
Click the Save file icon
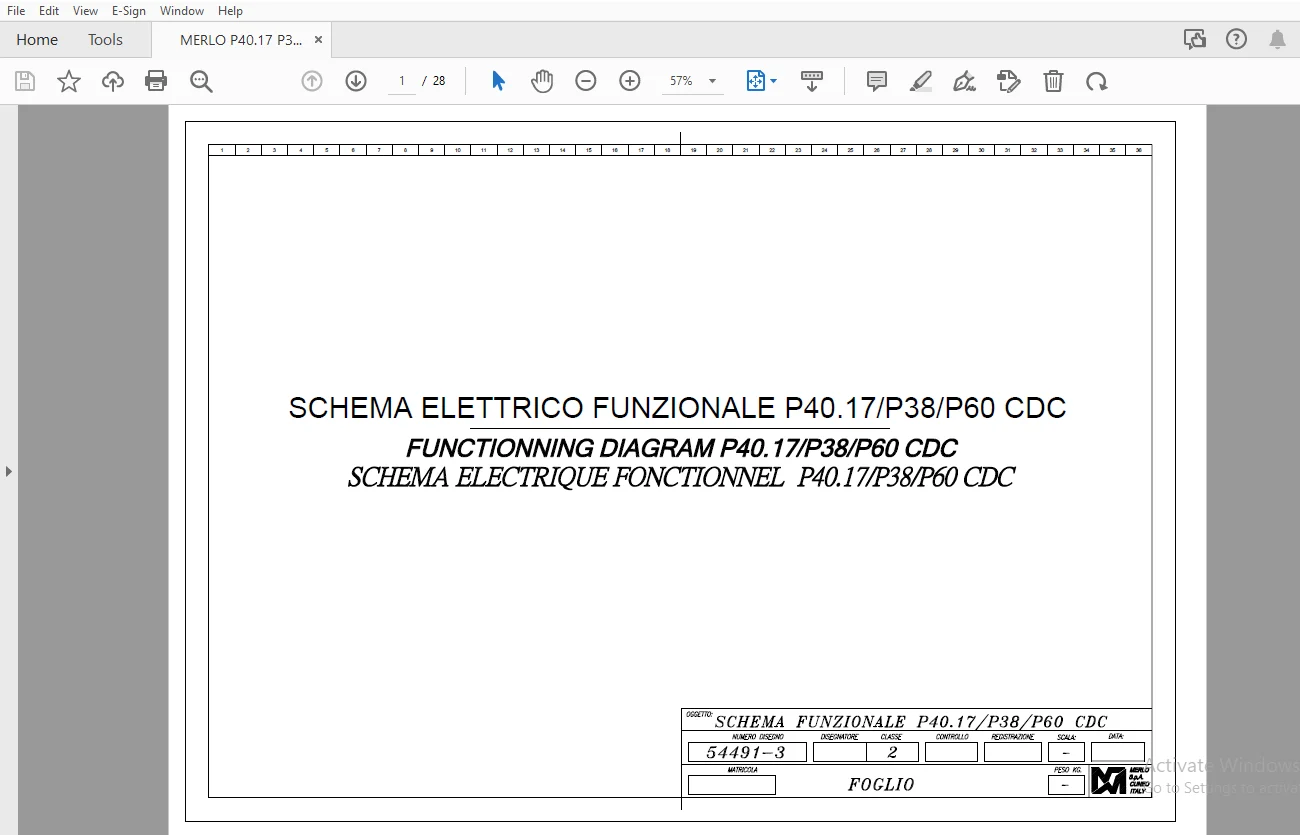pos(25,81)
